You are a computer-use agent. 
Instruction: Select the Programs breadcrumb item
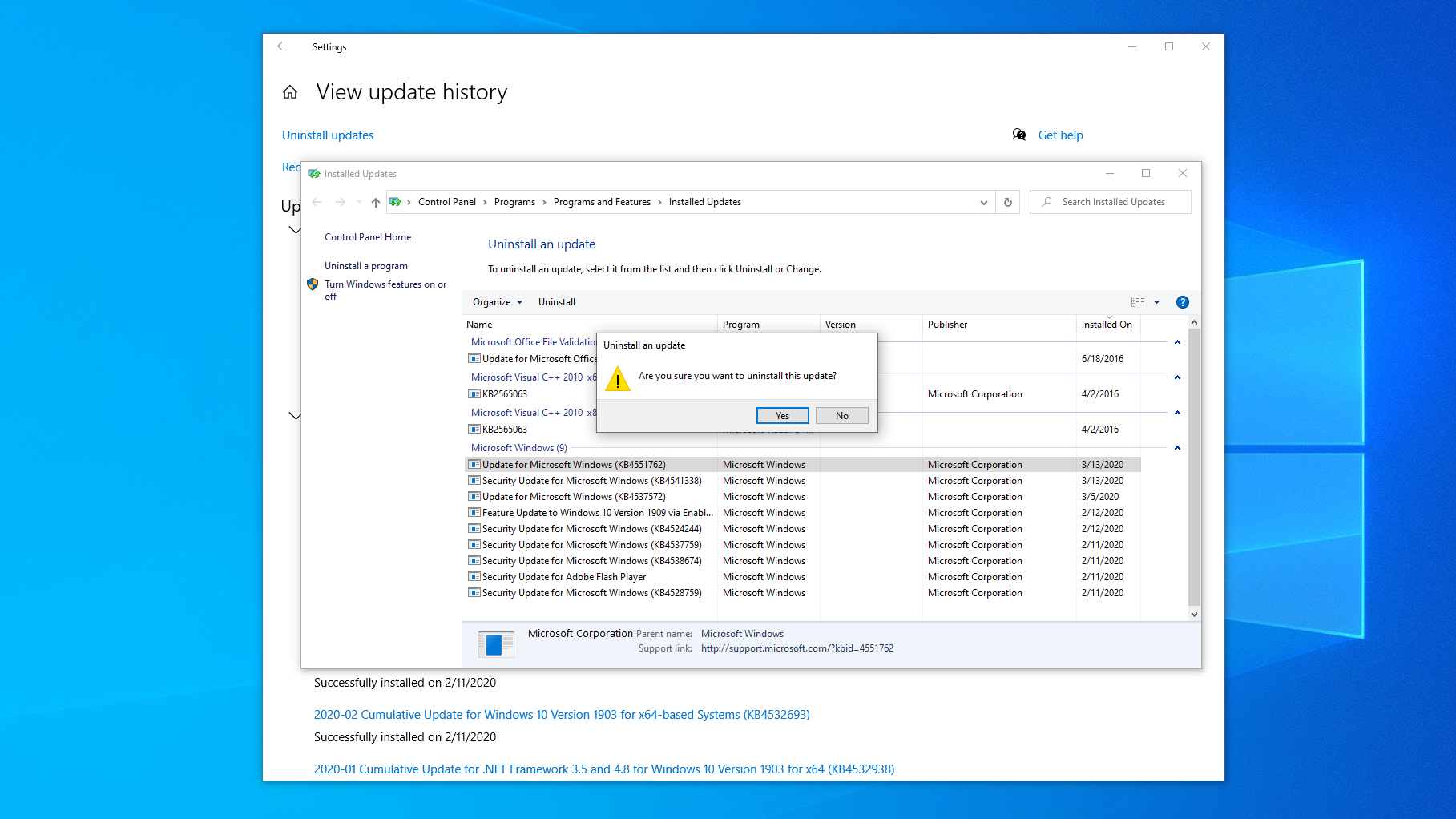(514, 202)
